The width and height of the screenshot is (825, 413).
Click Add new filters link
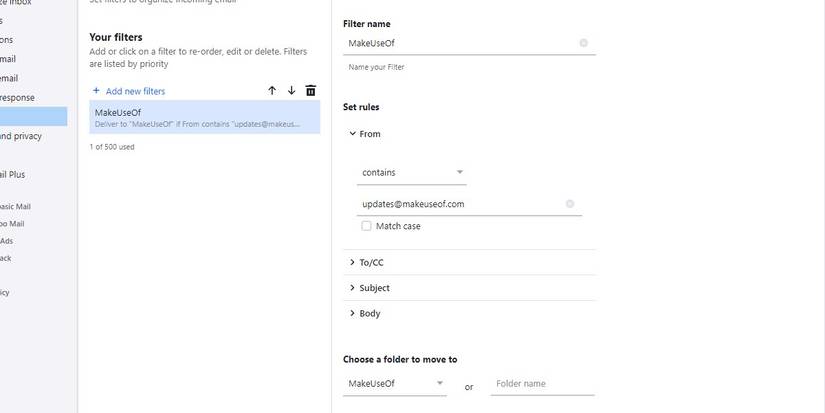click(135, 91)
